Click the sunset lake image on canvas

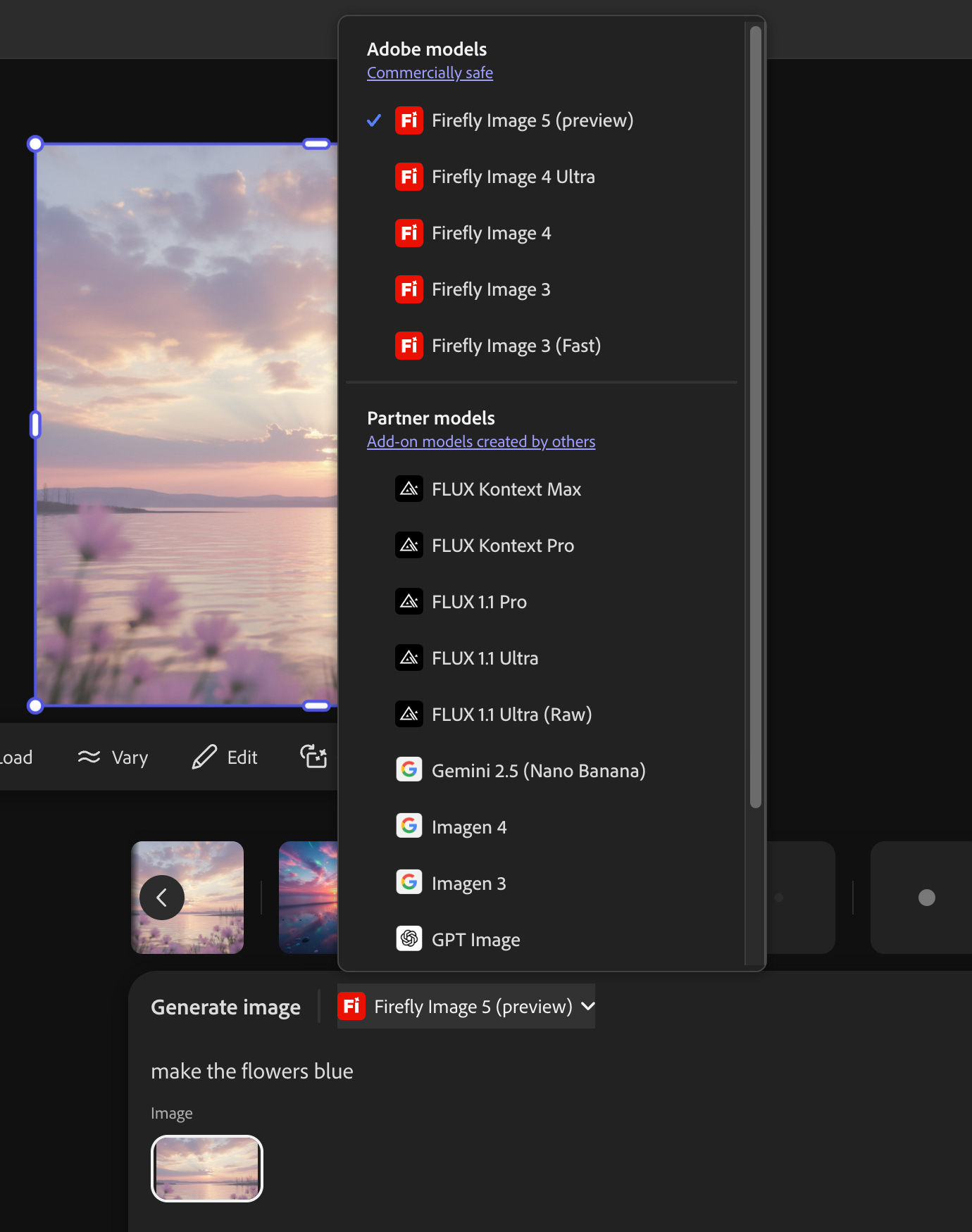[187, 425]
